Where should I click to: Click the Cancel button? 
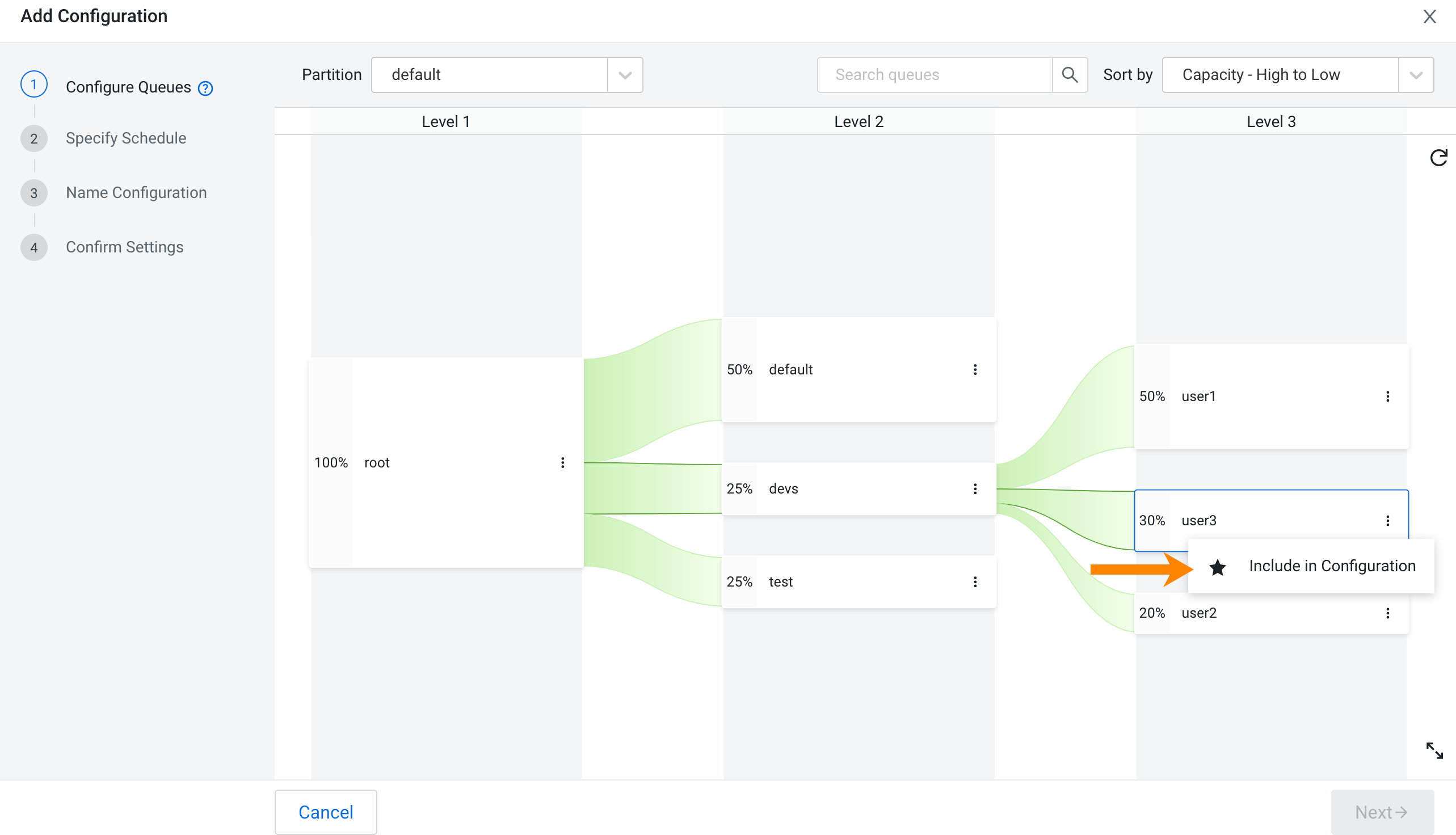click(x=325, y=812)
